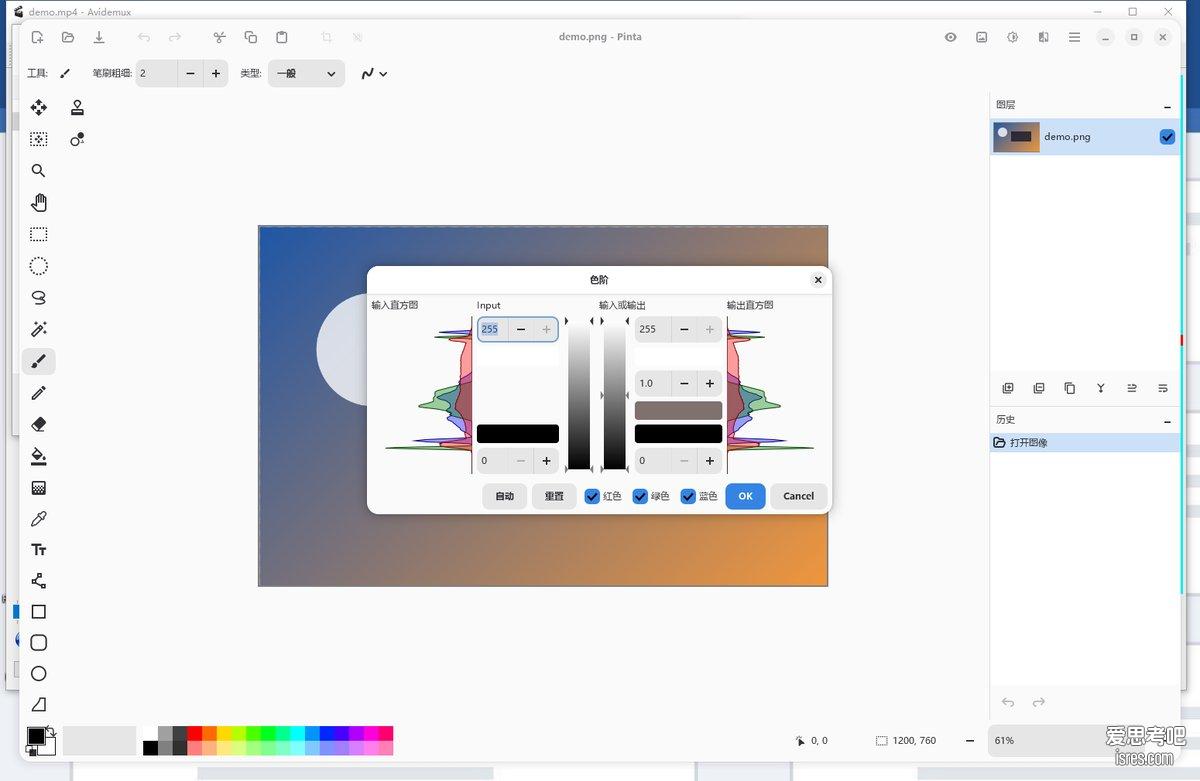Choose the Magic Wand tool
Image resolution: width=1200 pixels, height=781 pixels.
[39, 330]
